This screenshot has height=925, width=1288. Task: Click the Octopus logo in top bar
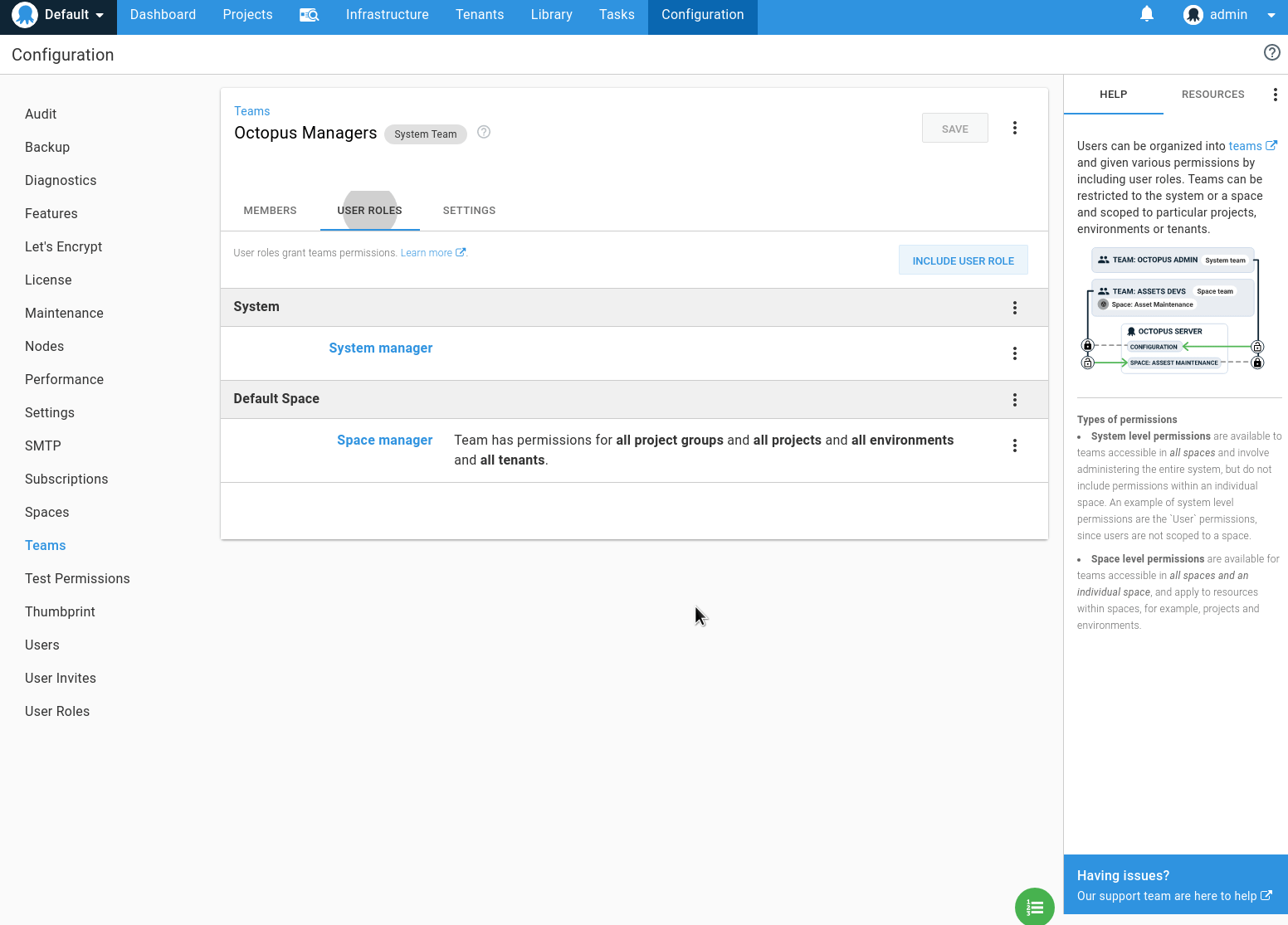point(24,15)
